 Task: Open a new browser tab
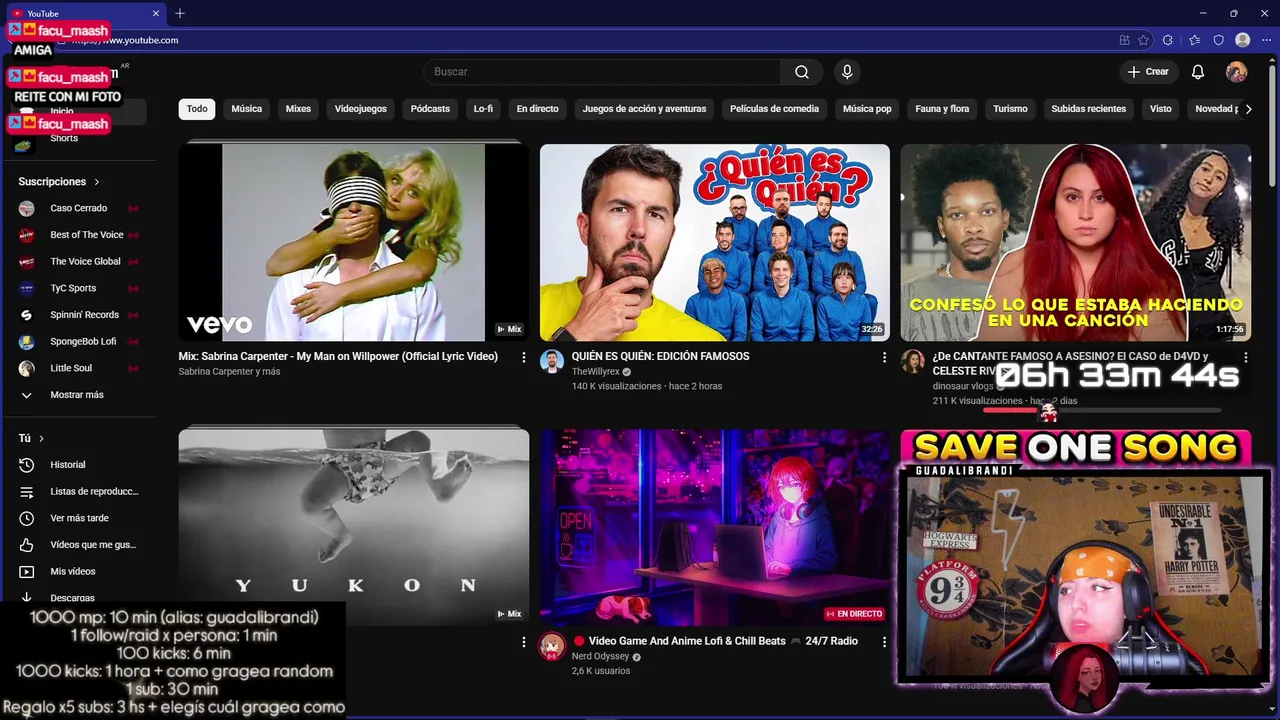pyautogui.click(x=180, y=13)
